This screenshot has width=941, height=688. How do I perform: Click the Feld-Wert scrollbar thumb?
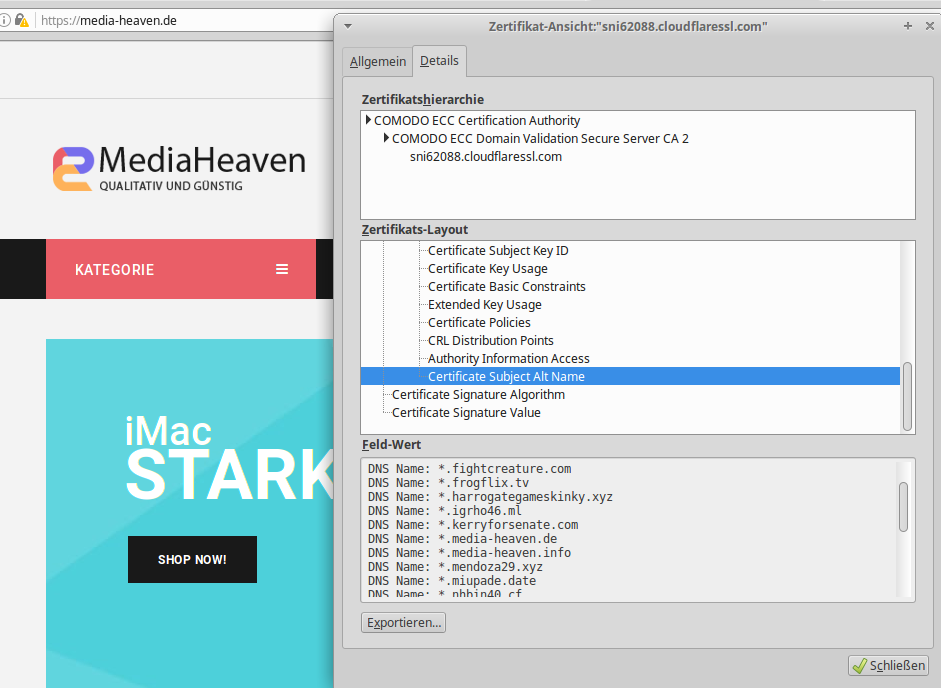click(903, 507)
